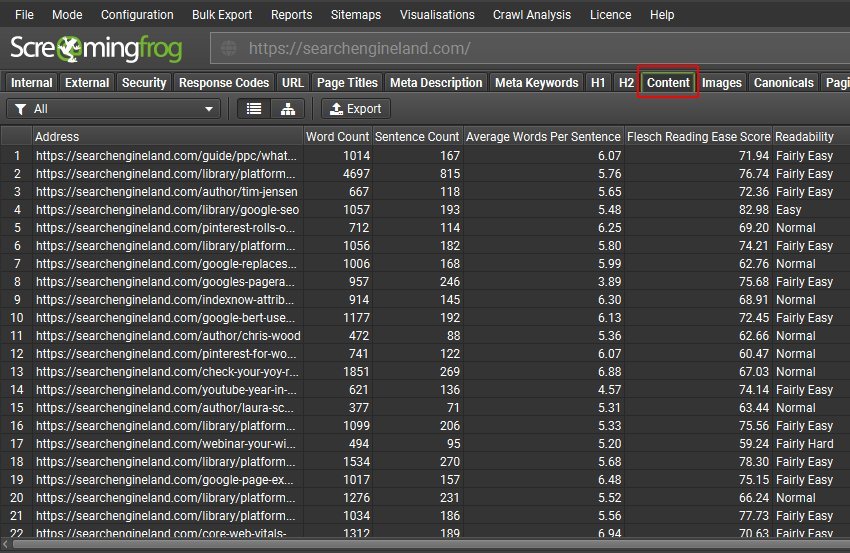The height and width of the screenshot is (553, 850).
Task: Sort by Flesch Reading Ease Score column
Action: click(x=698, y=137)
